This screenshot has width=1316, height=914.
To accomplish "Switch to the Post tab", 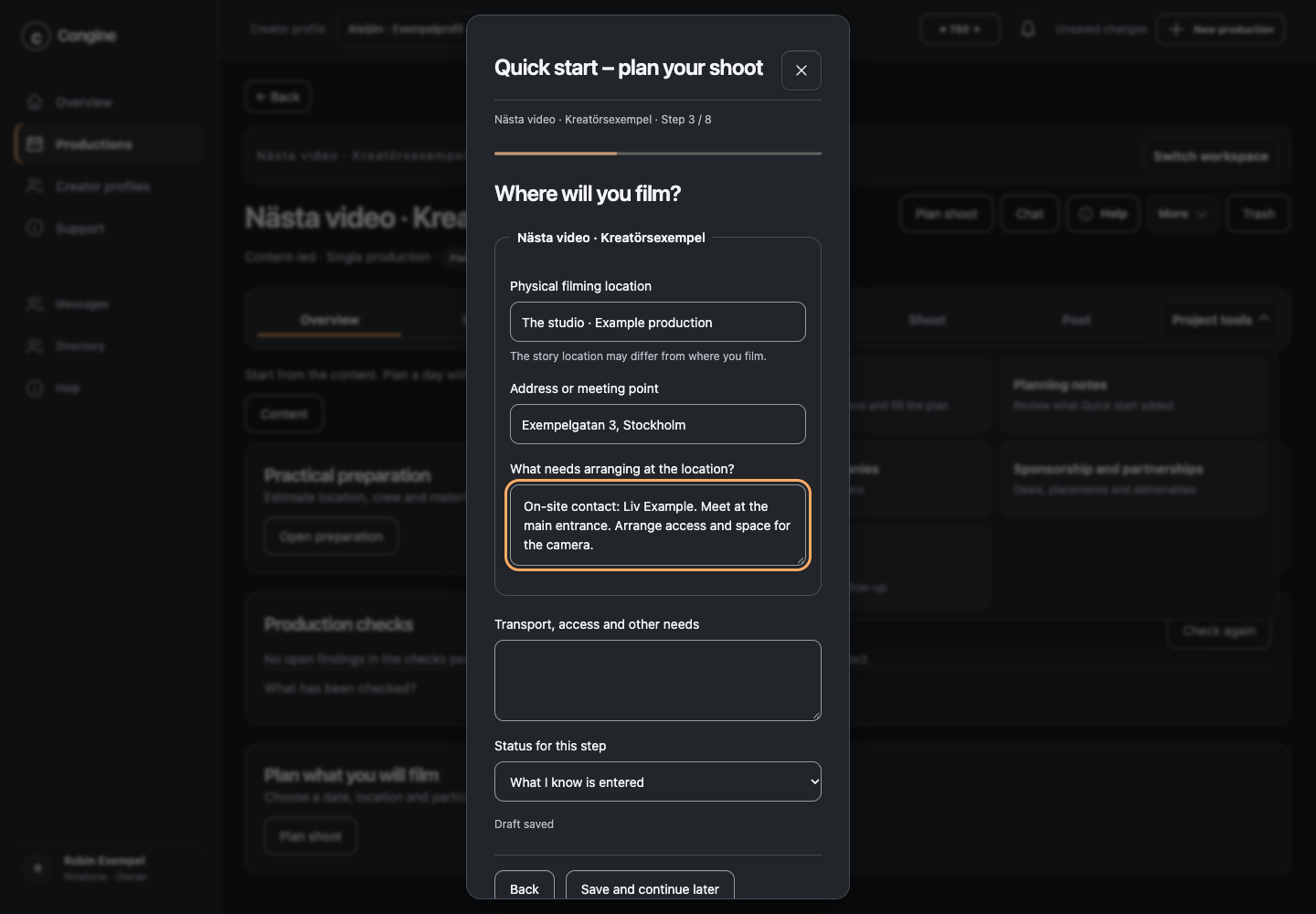I will (x=1076, y=320).
